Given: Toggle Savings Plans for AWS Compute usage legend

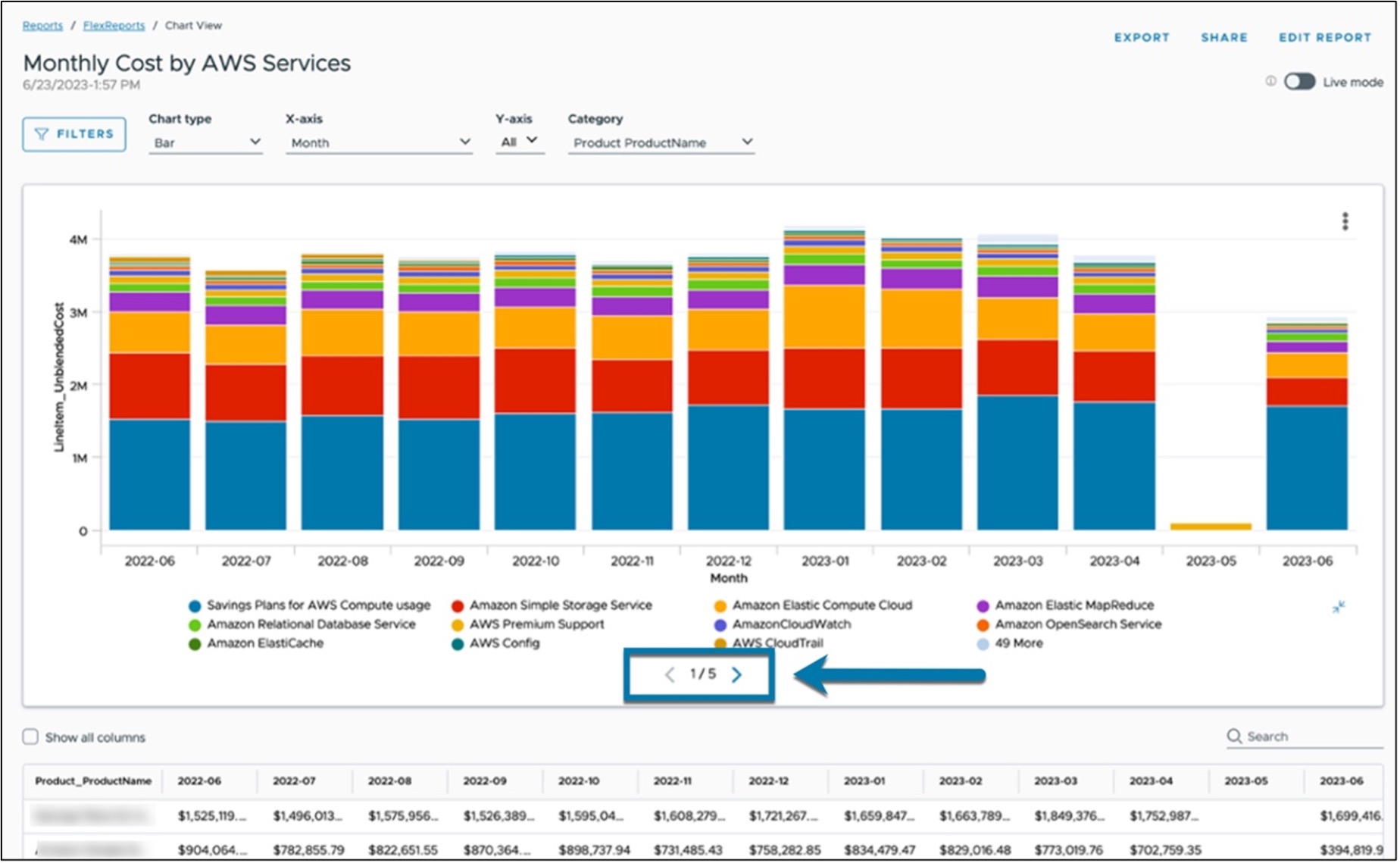Looking at the screenshot, I should coord(310,605).
